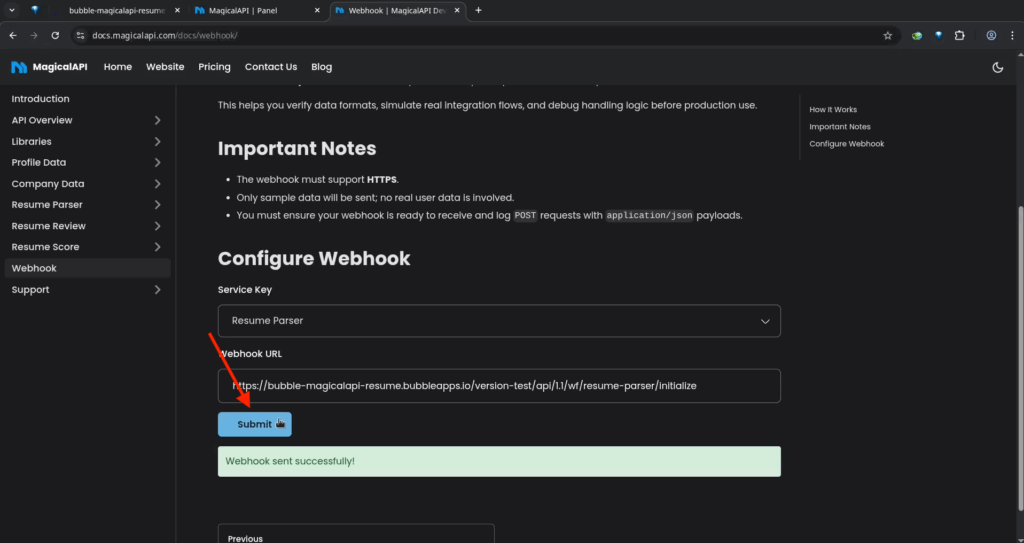Go back with browser back arrow
The width and height of the screenshot is (1024, 543).
[x=13, y=35]
